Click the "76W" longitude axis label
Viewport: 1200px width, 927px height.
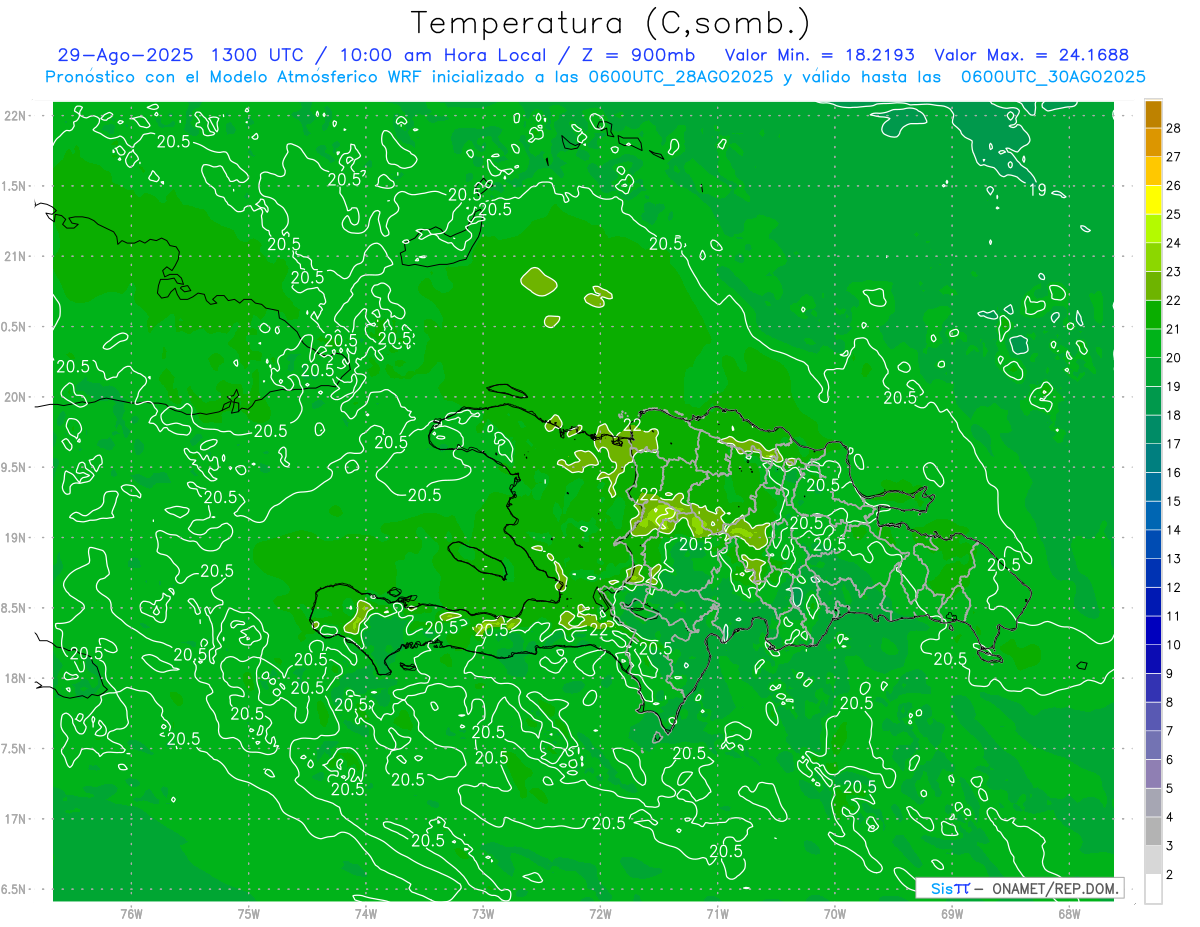(x=131, y=913)
